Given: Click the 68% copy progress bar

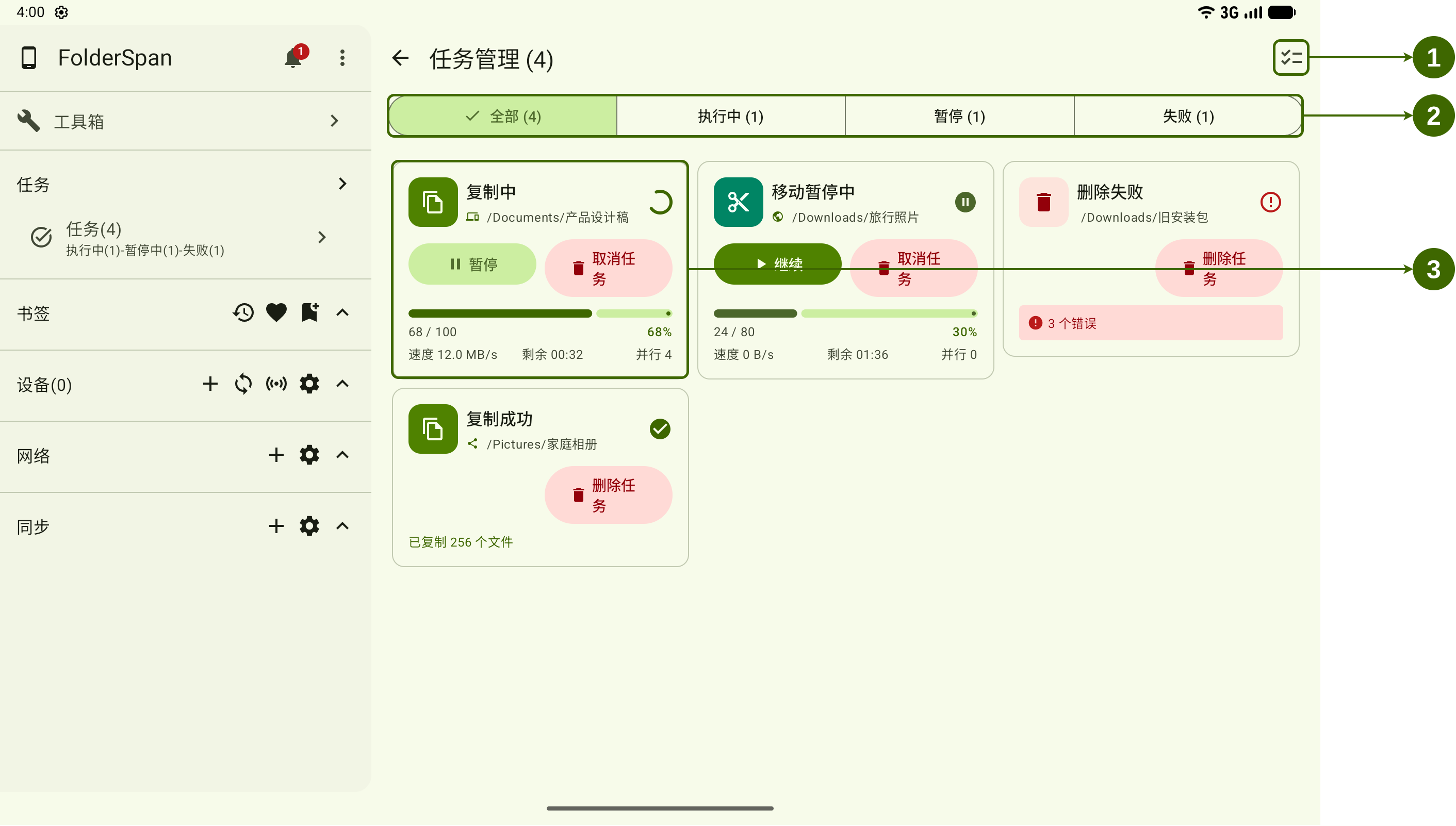Looking at the screenshot, I should [x=540, y=313].
